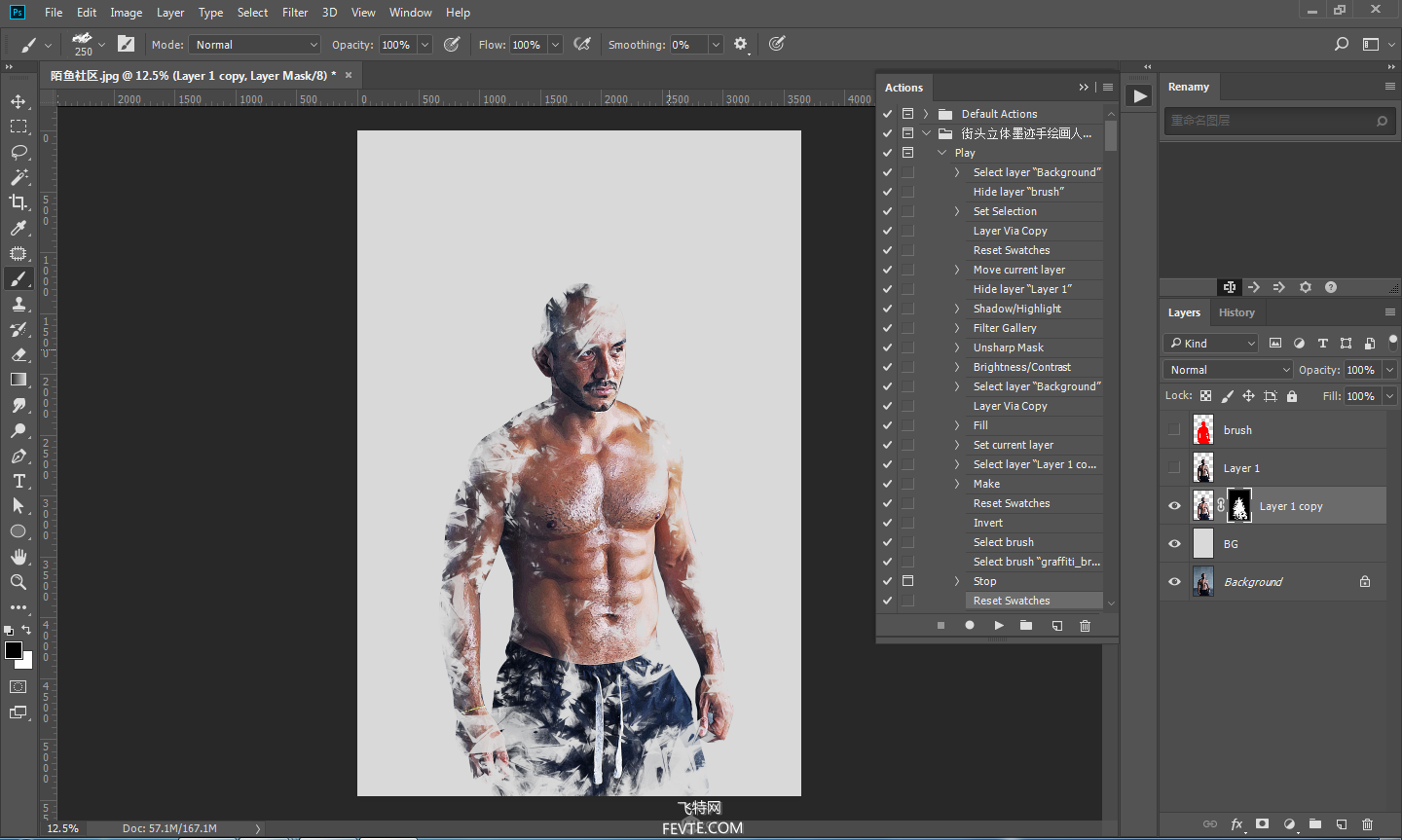Click the layer Fill percentage field
The height and width of the screenshot is (840, 1402).
[x=1362, y=396]
